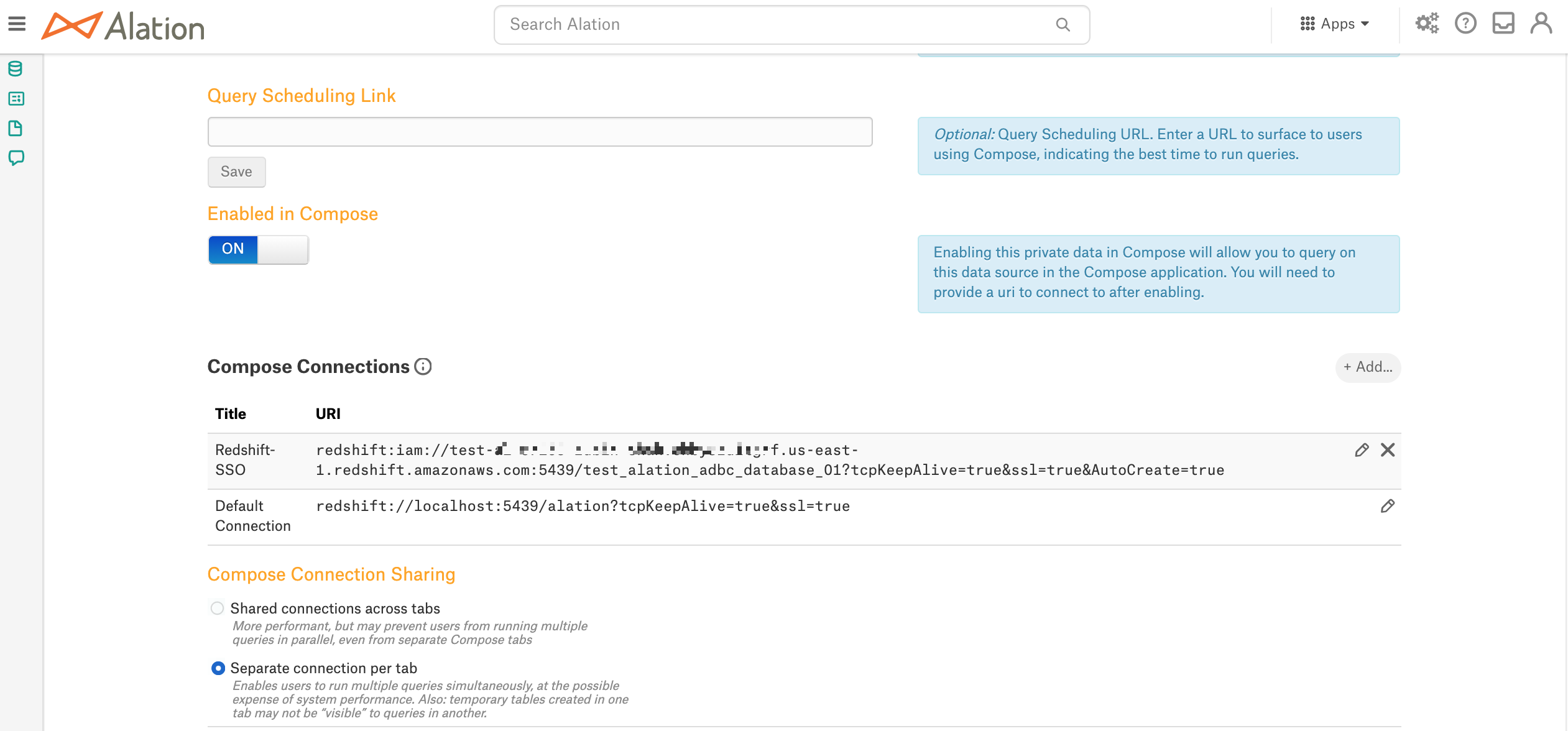Open the queries sidebar table icon
This screenshot has width=1568, height=731.
click(x=16, y=98)
